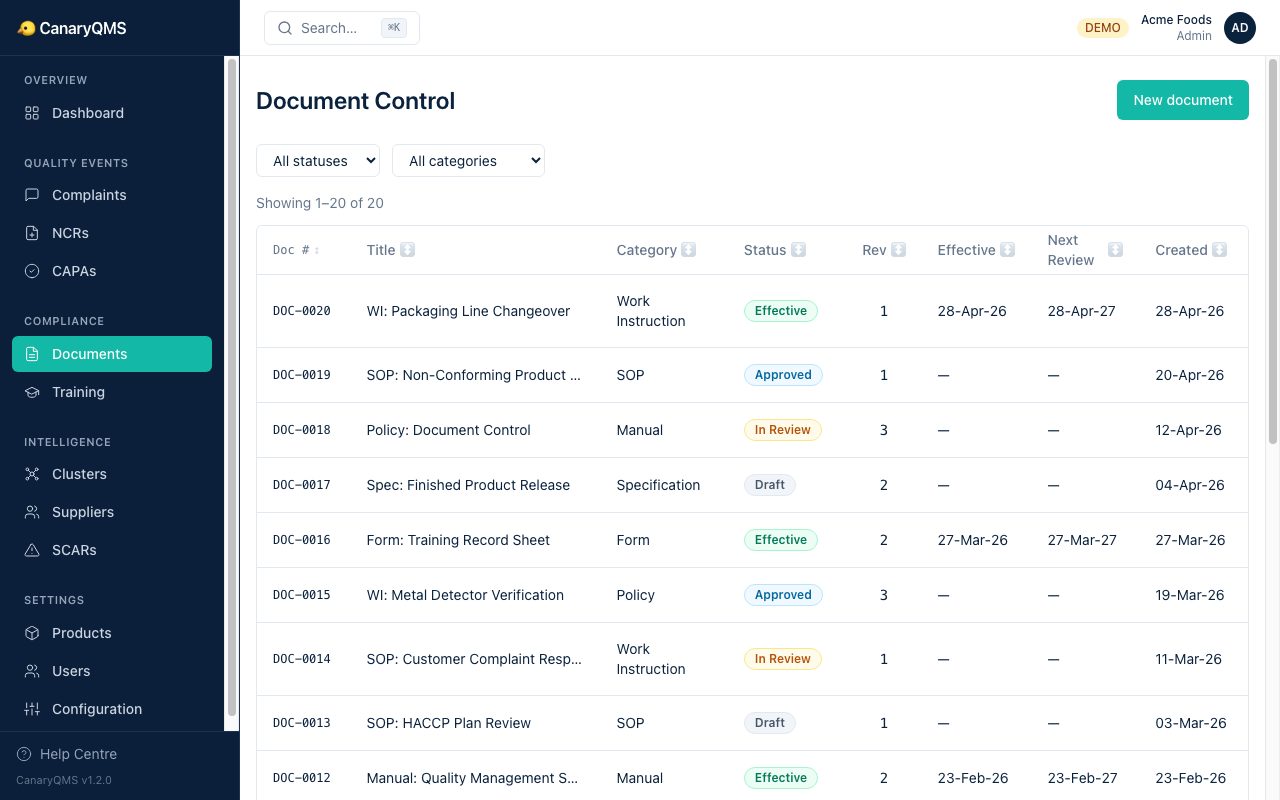Click the Documents page icon
1280x800 pixels.
[x=32, y=354]
